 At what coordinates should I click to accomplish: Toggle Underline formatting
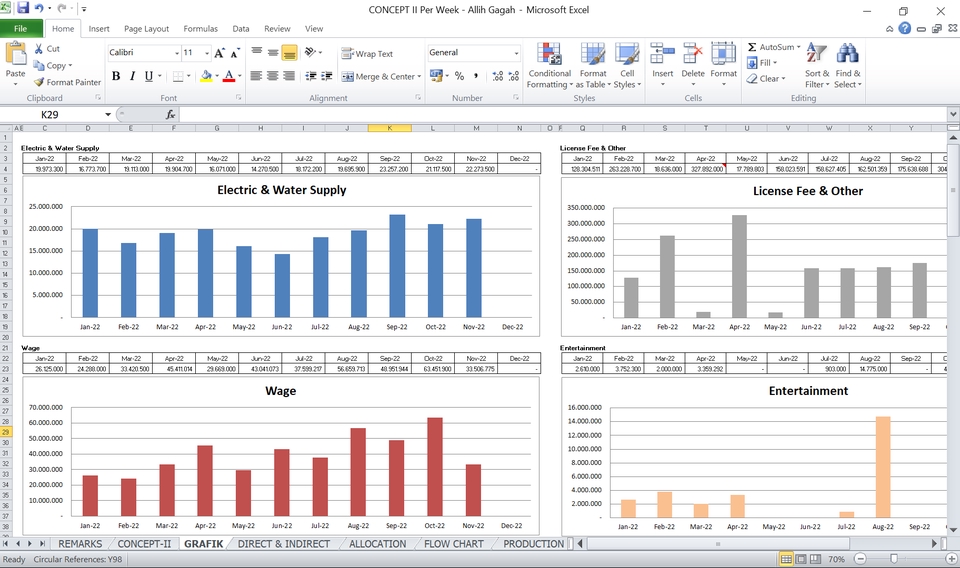pyautogui.click(x=149, y=76)
